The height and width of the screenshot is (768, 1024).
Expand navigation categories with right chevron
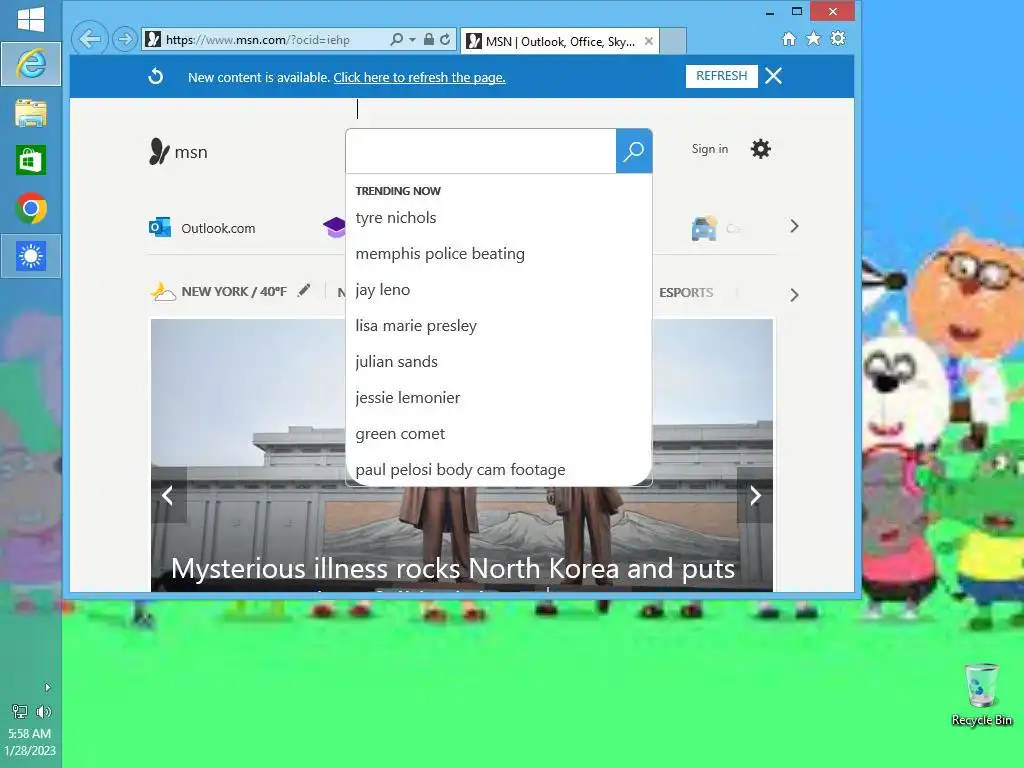(x=794, y=295)
